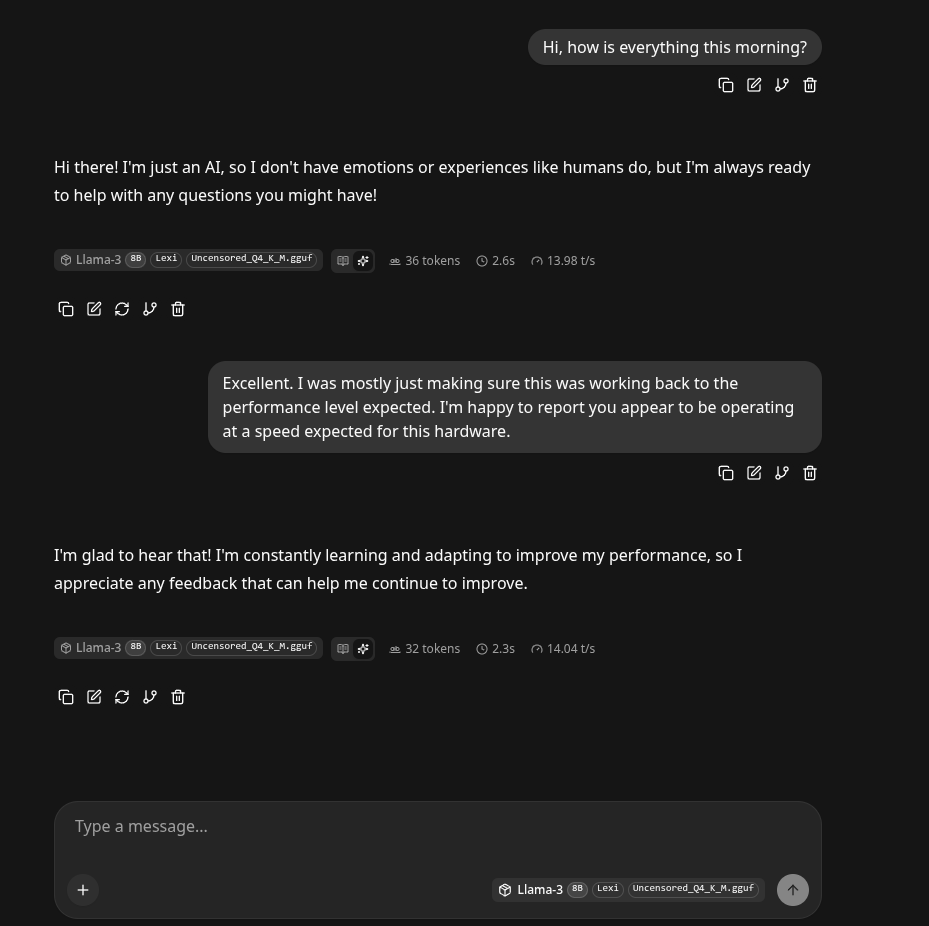Regenerate the "I'm glad to hear that" response

[x=122, y=697]
